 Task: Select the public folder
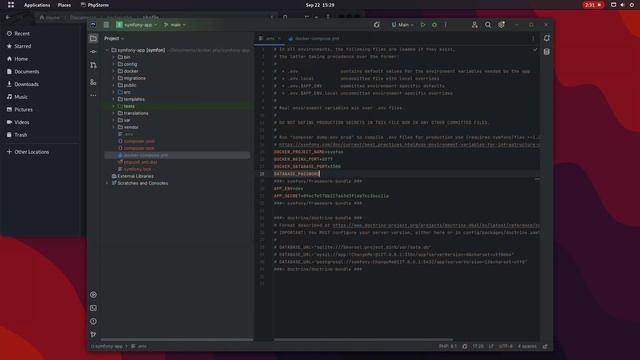[130, 85]
